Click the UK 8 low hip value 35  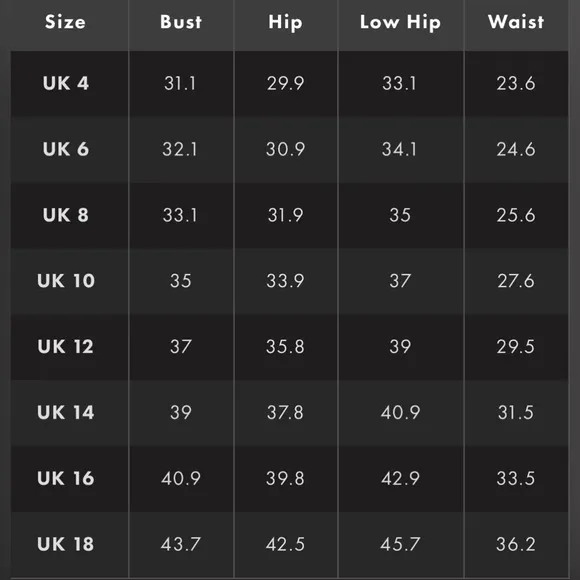[x=400, y=215]
